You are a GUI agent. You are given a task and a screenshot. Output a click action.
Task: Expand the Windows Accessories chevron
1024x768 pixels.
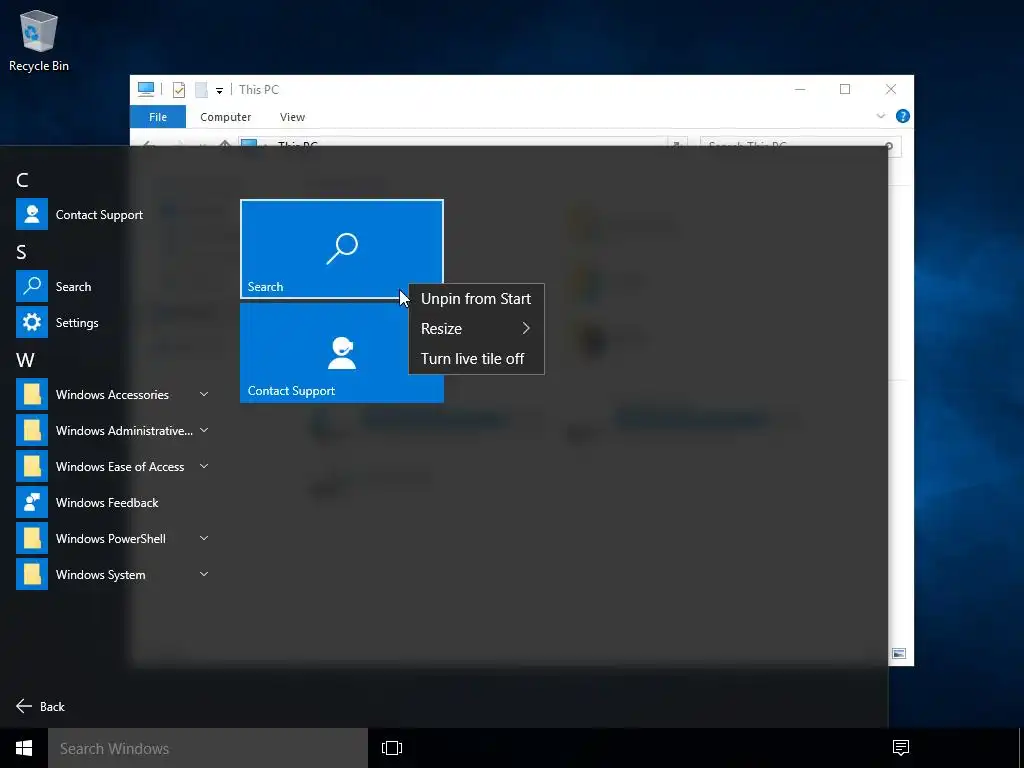click(x=204, y=394)
